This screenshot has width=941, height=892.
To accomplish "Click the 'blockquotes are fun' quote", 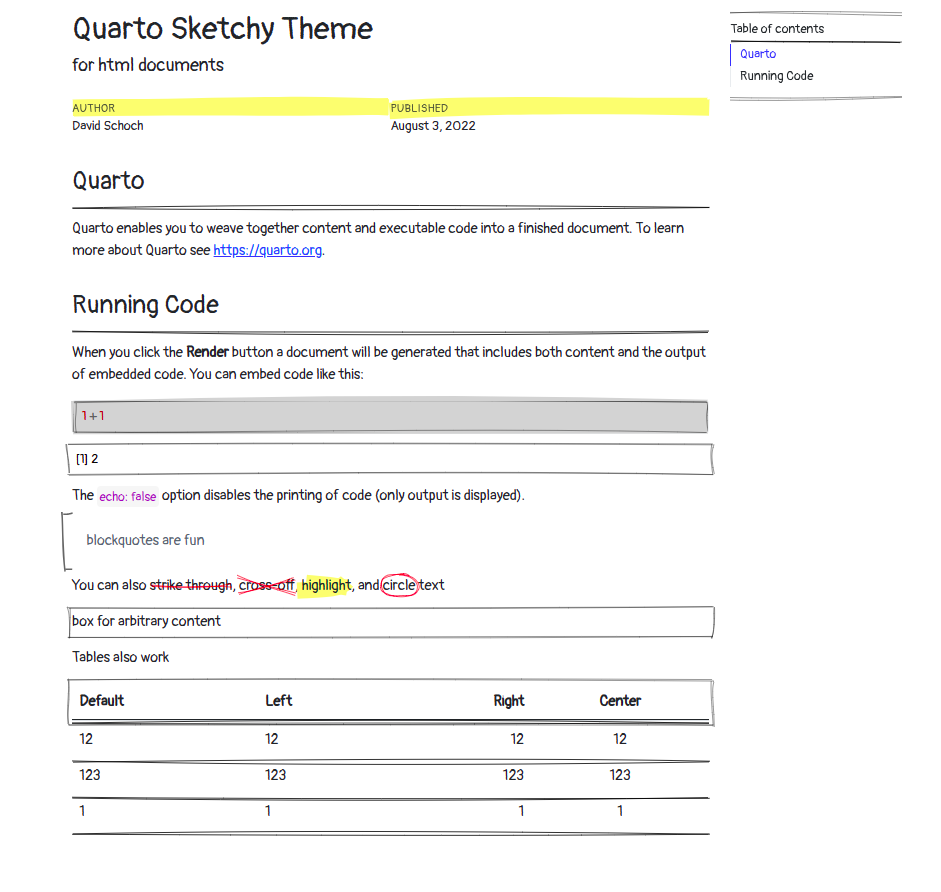I will coord(145,540).
